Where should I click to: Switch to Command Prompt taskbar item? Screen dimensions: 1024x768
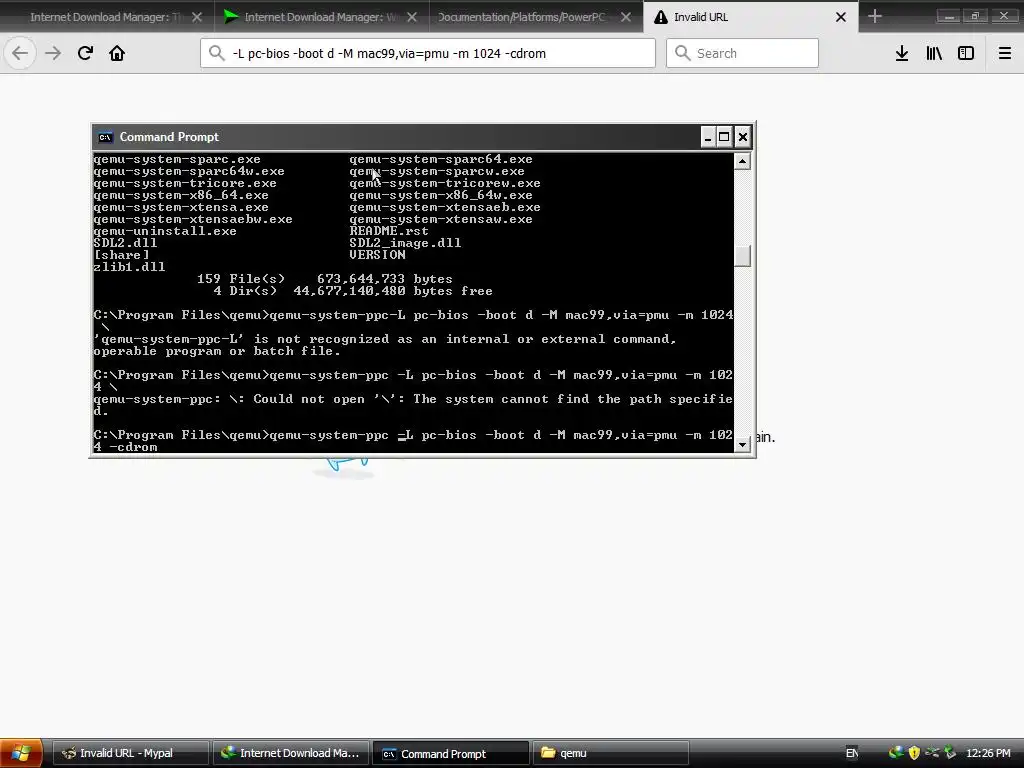[451, 754]
